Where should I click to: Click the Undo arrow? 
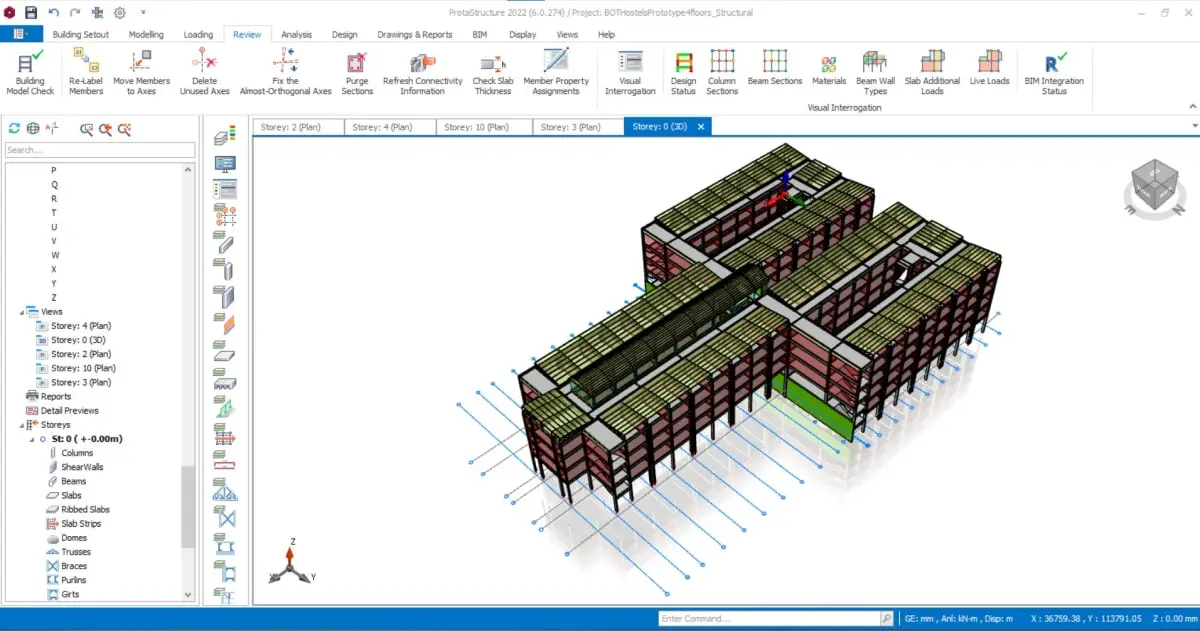54,12
